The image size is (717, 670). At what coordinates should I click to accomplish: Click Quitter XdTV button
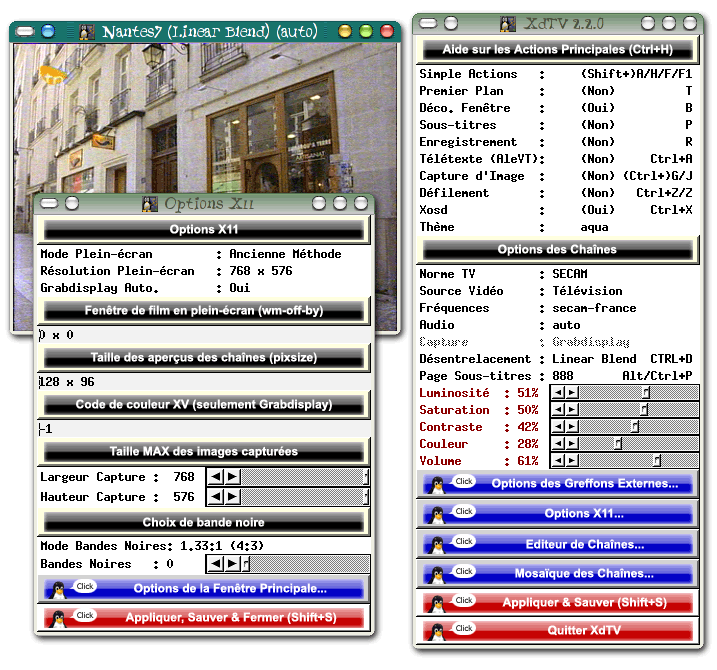pos(557,631)
